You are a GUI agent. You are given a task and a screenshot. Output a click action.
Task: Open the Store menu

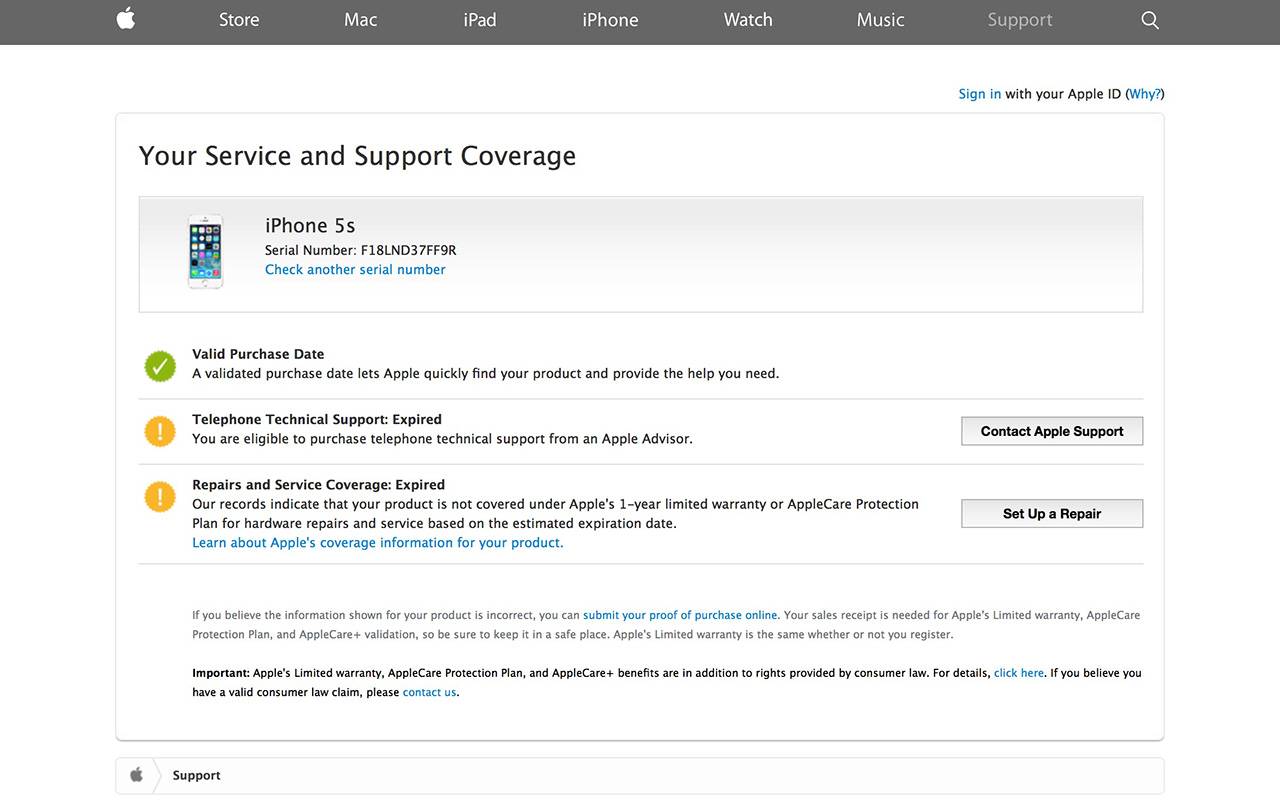(239, 20)
